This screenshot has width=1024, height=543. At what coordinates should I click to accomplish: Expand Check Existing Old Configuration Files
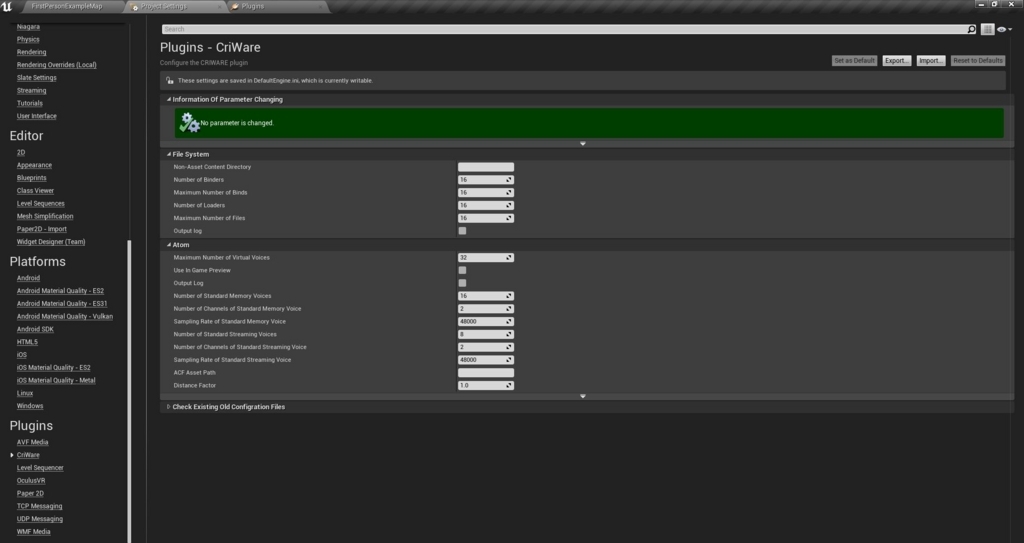[168, 406]
